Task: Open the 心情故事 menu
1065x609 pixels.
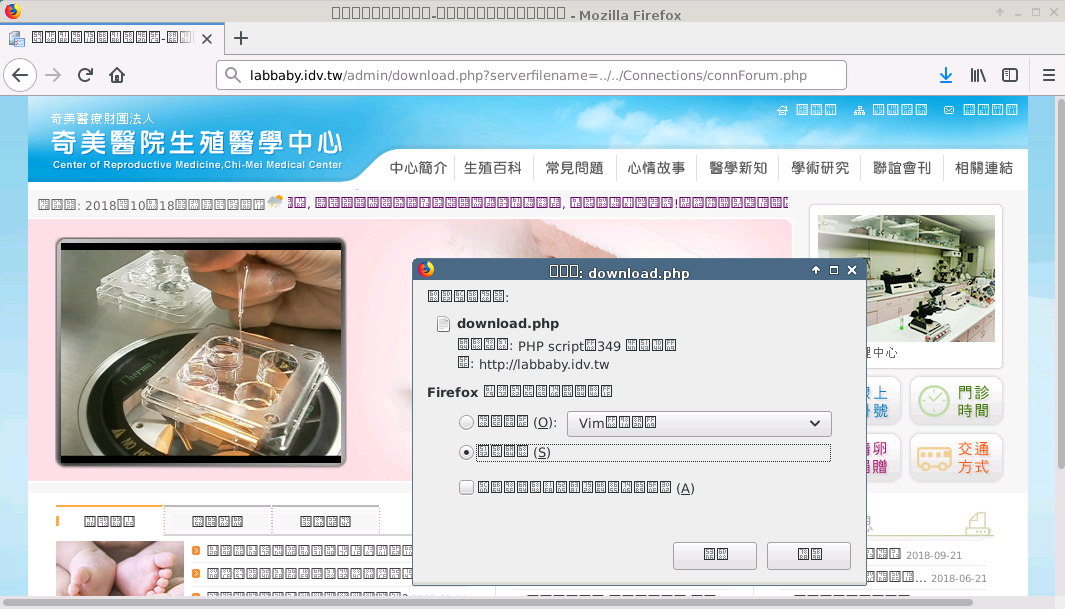Action: coord(656,168)
